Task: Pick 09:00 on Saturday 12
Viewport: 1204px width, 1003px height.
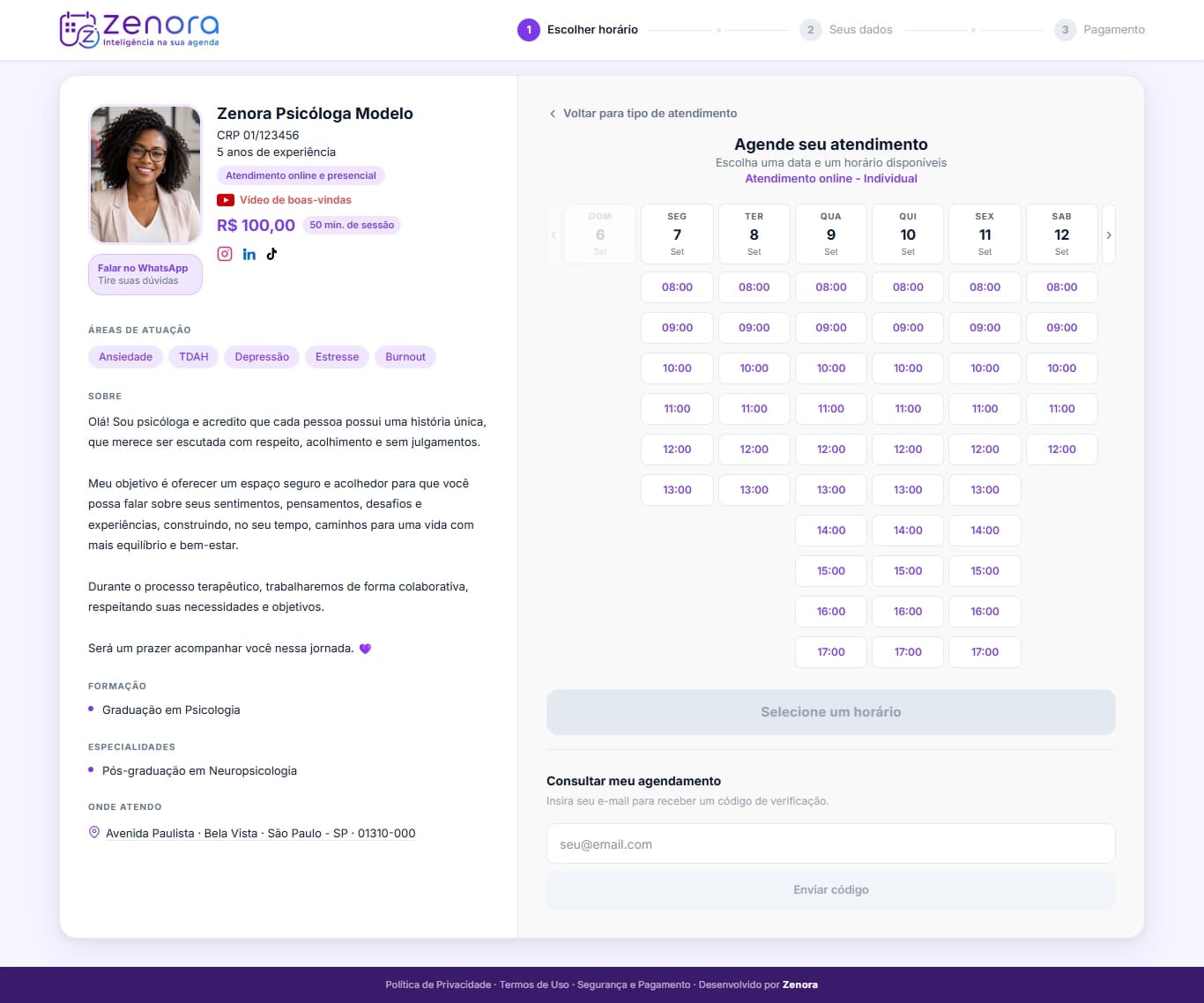Action: click(1062, 328)
